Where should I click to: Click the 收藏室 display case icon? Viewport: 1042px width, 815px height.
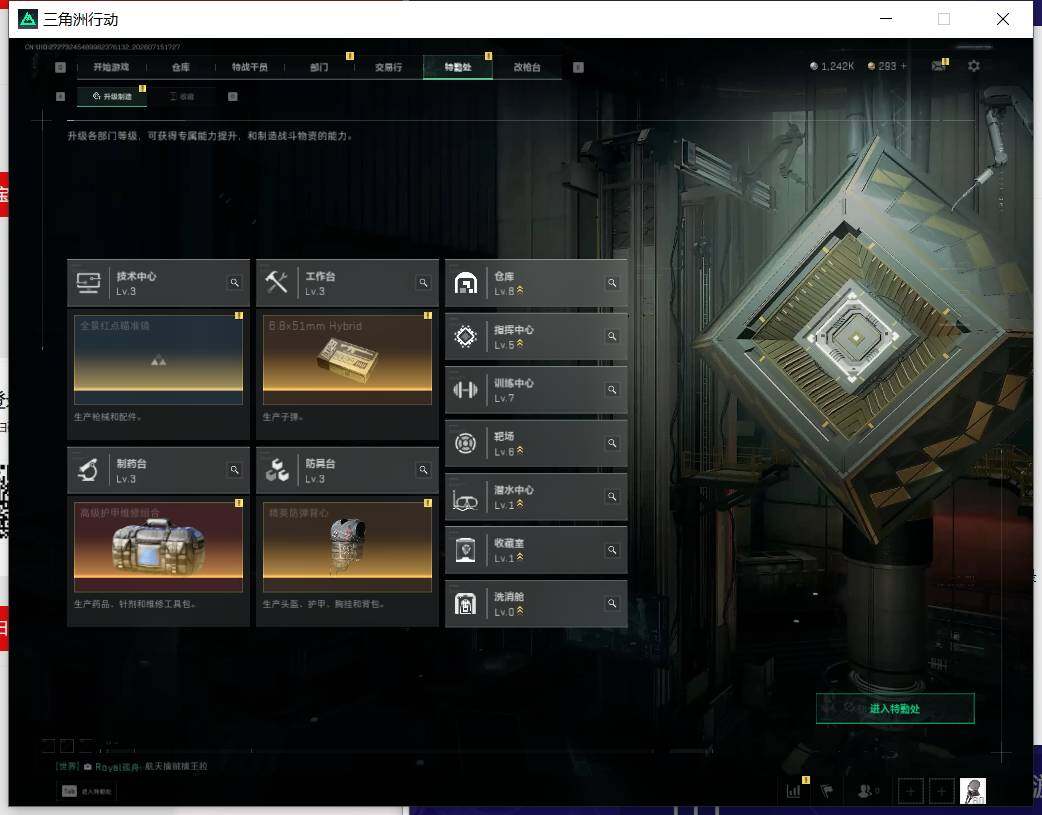(x=465, y=550)
